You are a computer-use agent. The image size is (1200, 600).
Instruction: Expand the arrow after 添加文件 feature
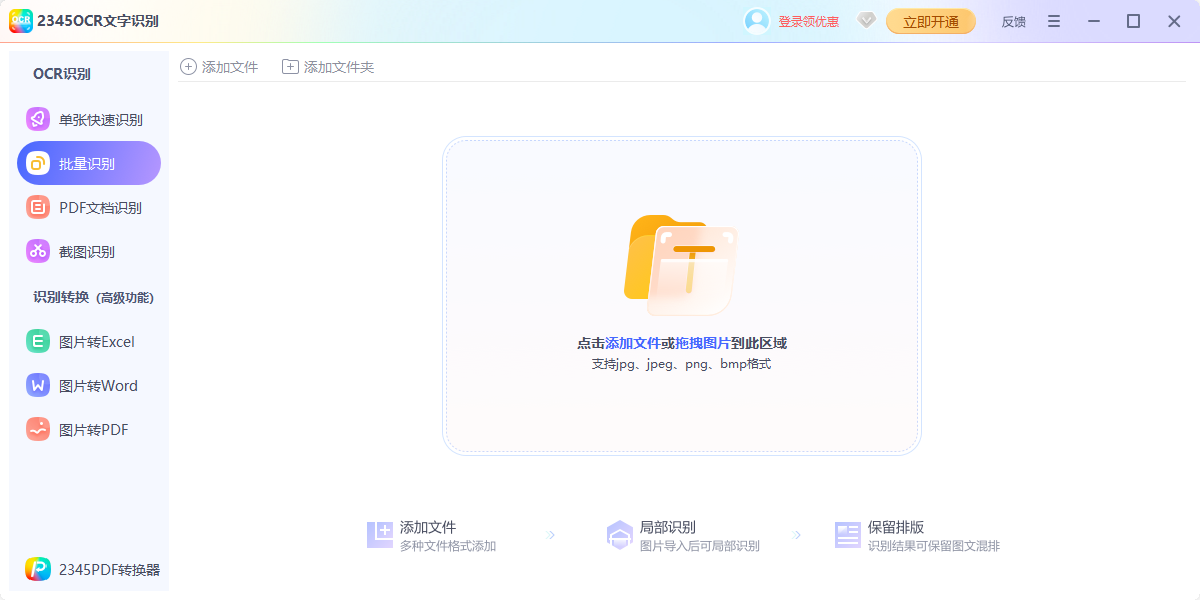550,535
